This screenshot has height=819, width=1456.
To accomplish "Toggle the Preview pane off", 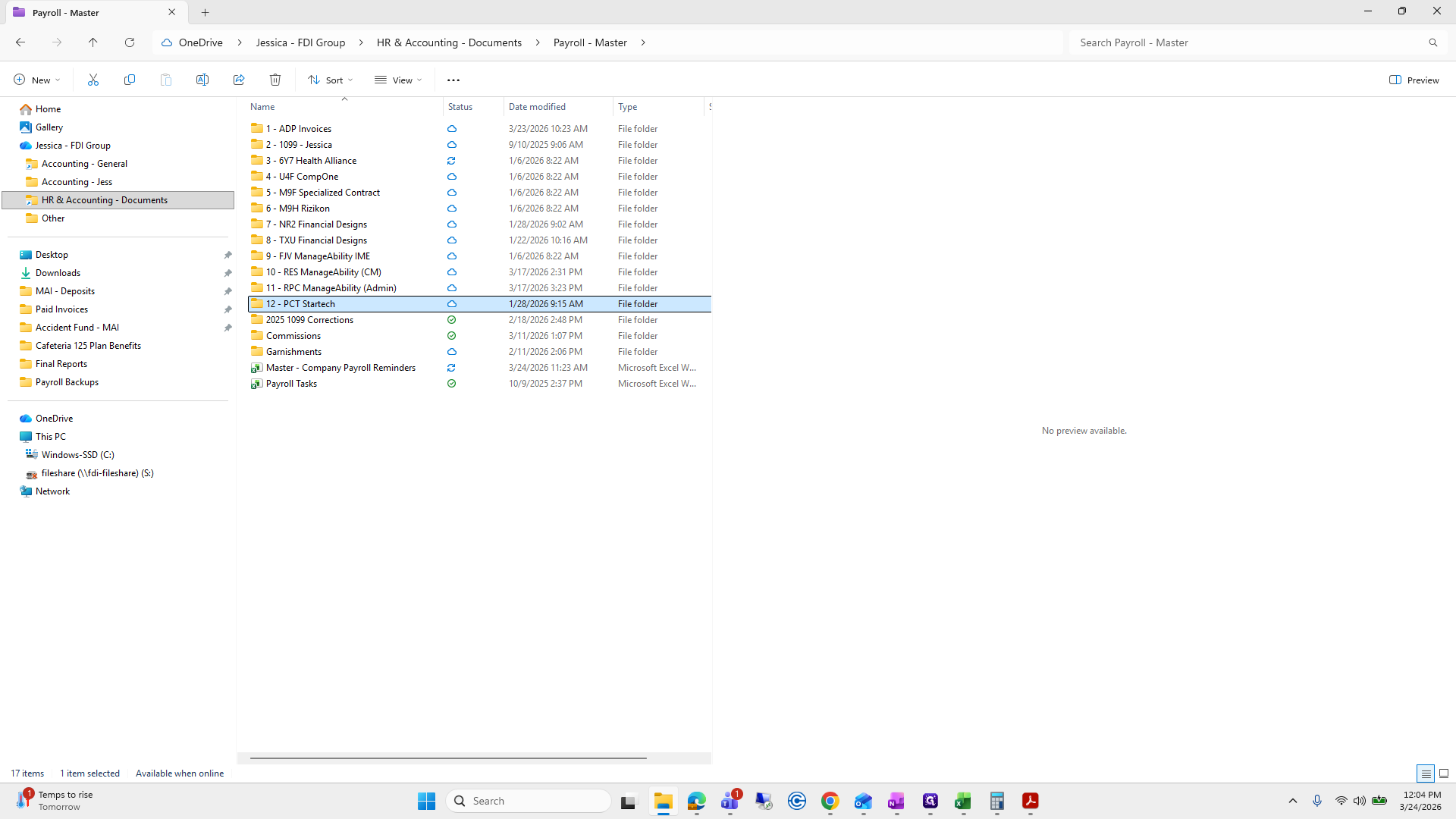I will pos(1414,80).
